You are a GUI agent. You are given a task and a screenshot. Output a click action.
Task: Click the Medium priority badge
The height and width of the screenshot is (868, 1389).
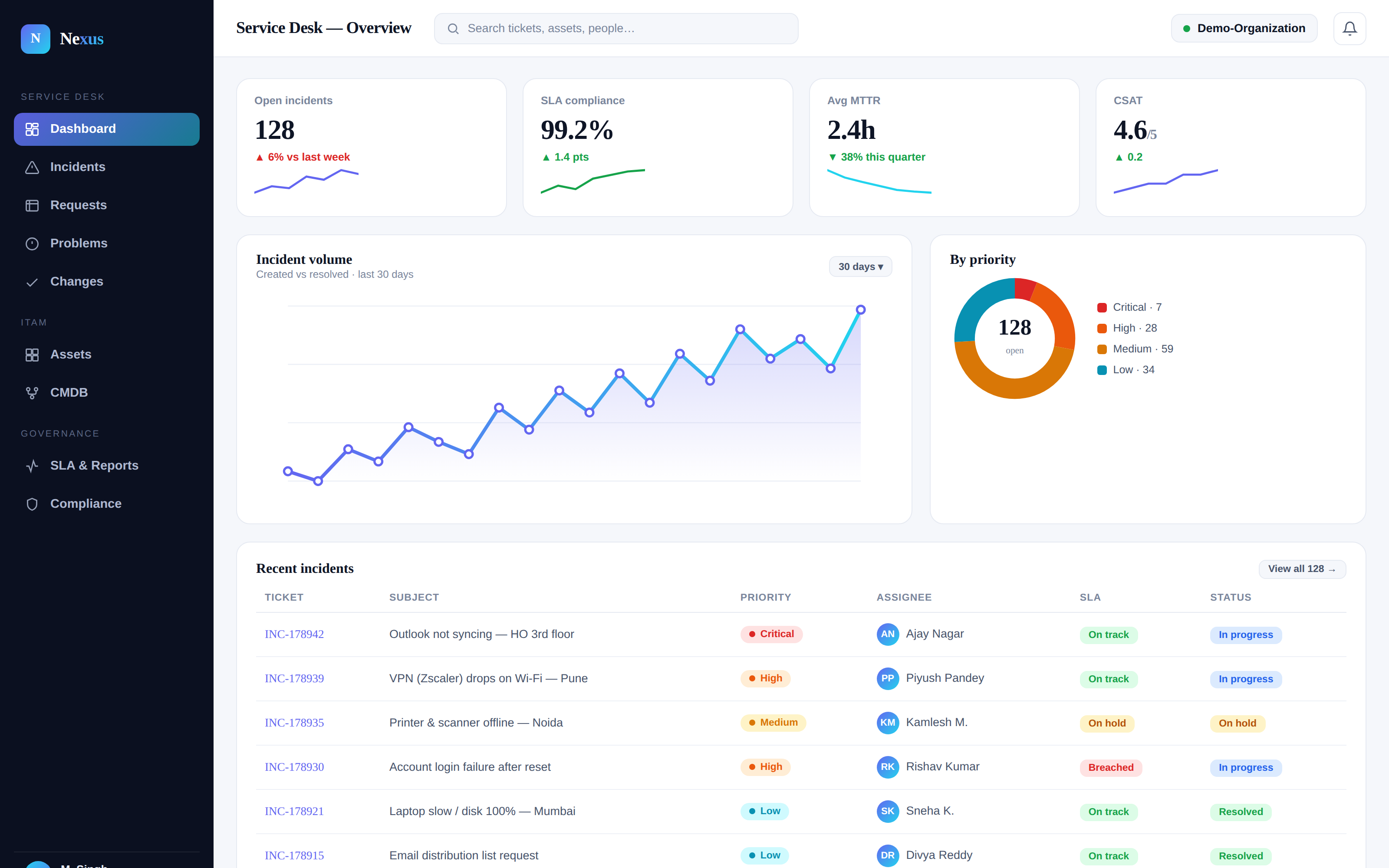[773, 722]
